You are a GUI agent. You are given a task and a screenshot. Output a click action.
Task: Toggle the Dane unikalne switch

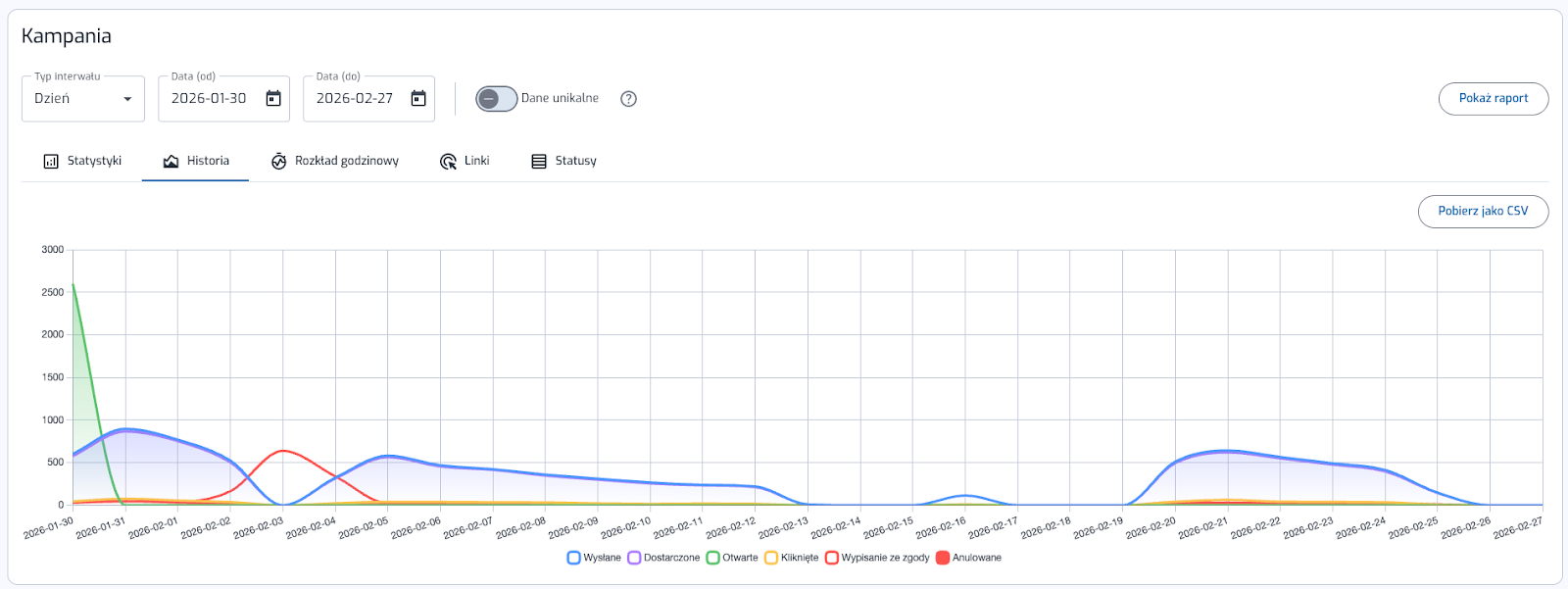coord(496,99)
